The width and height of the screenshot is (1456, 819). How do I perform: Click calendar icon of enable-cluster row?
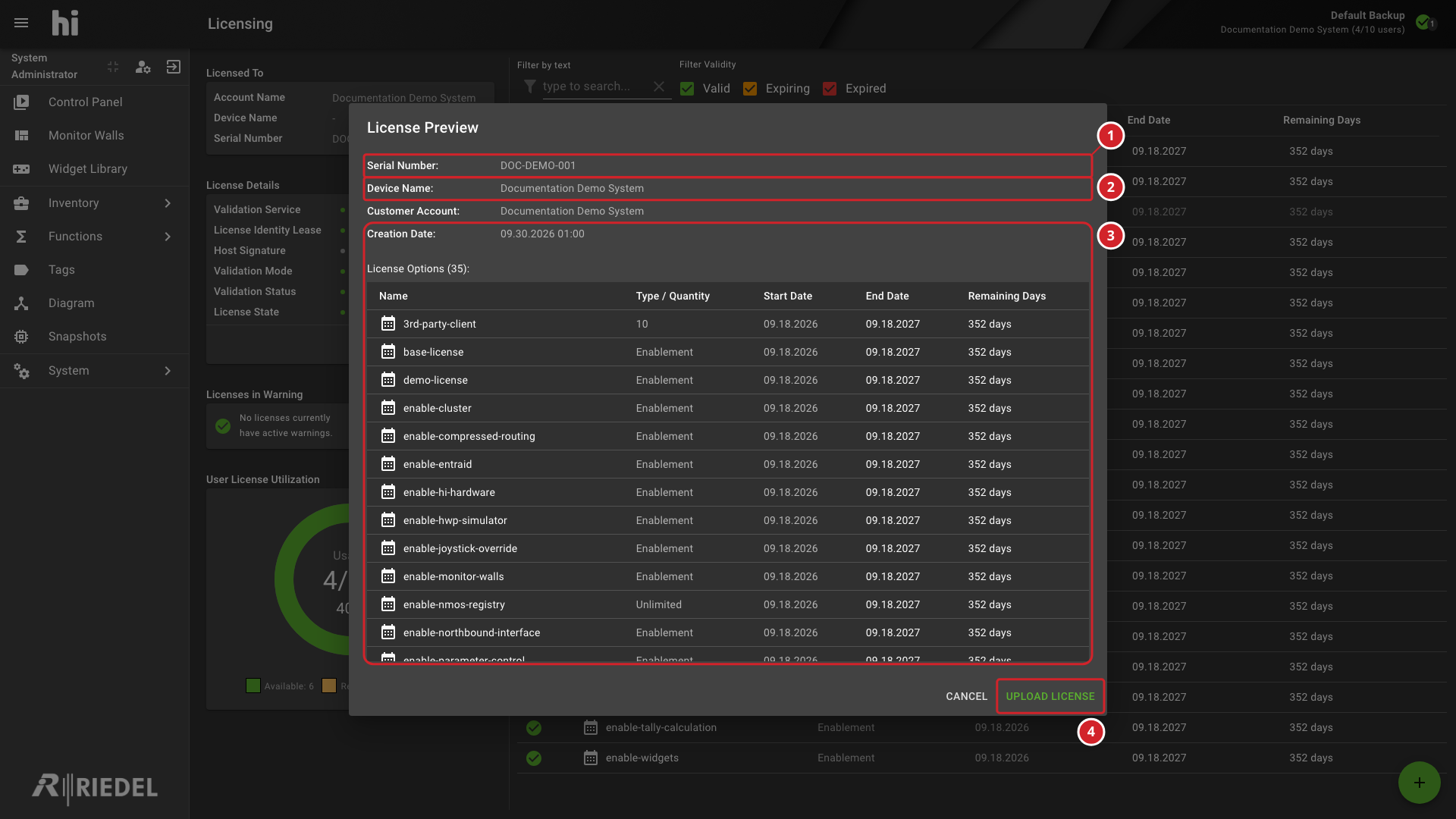[x=388, y=408]
